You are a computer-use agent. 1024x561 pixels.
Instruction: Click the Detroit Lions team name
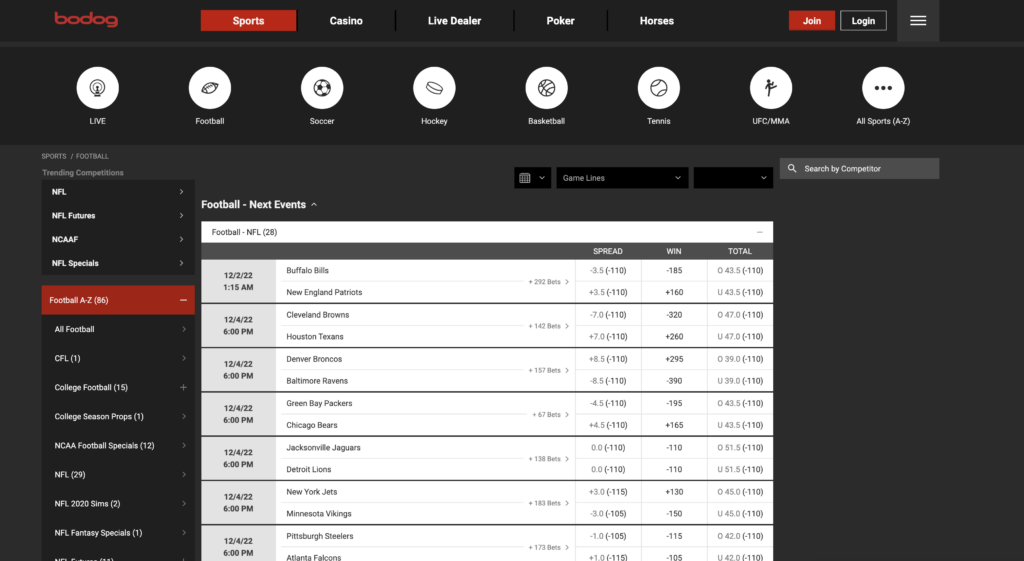(x=309, y=470)
